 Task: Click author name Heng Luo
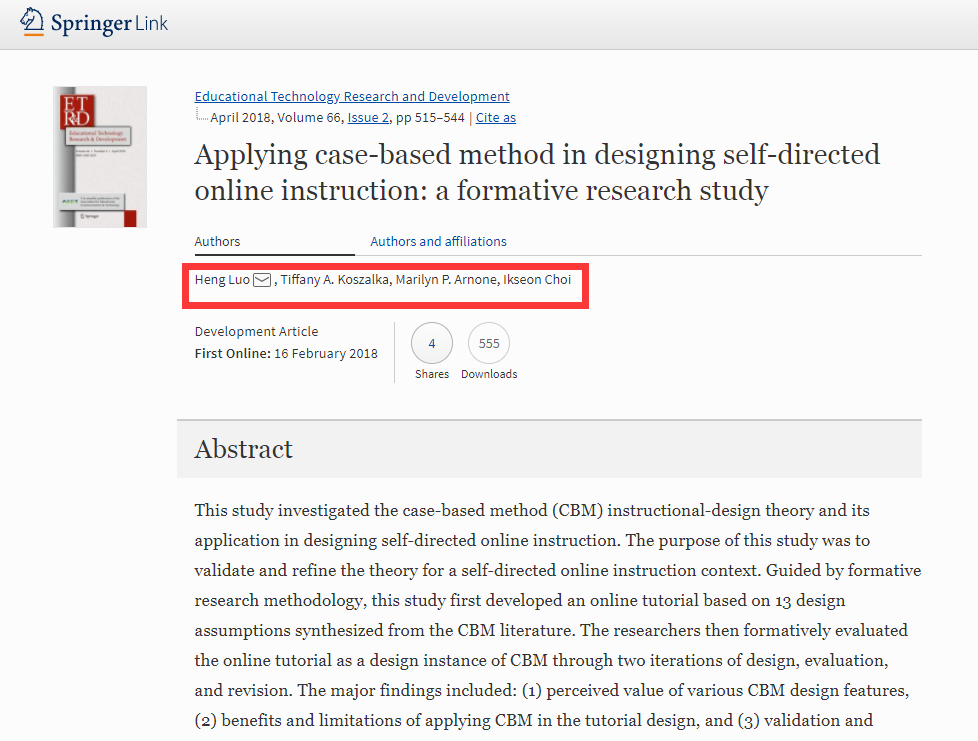click(222, 280)
